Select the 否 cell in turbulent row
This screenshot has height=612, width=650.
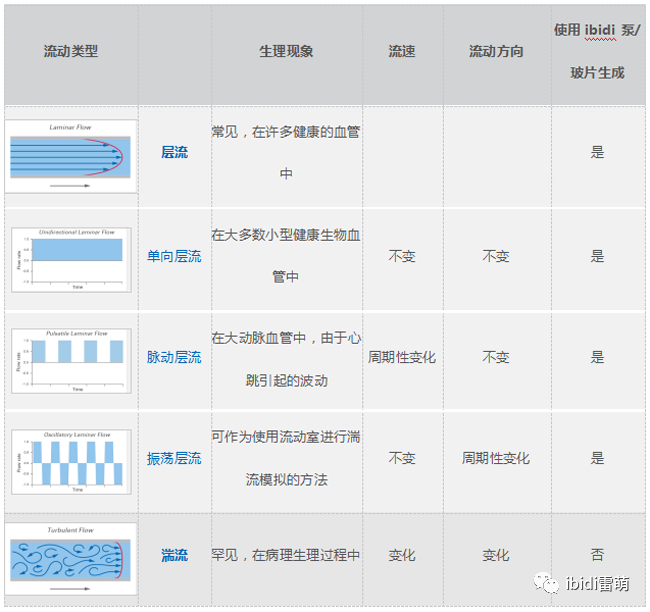[597, 555]
